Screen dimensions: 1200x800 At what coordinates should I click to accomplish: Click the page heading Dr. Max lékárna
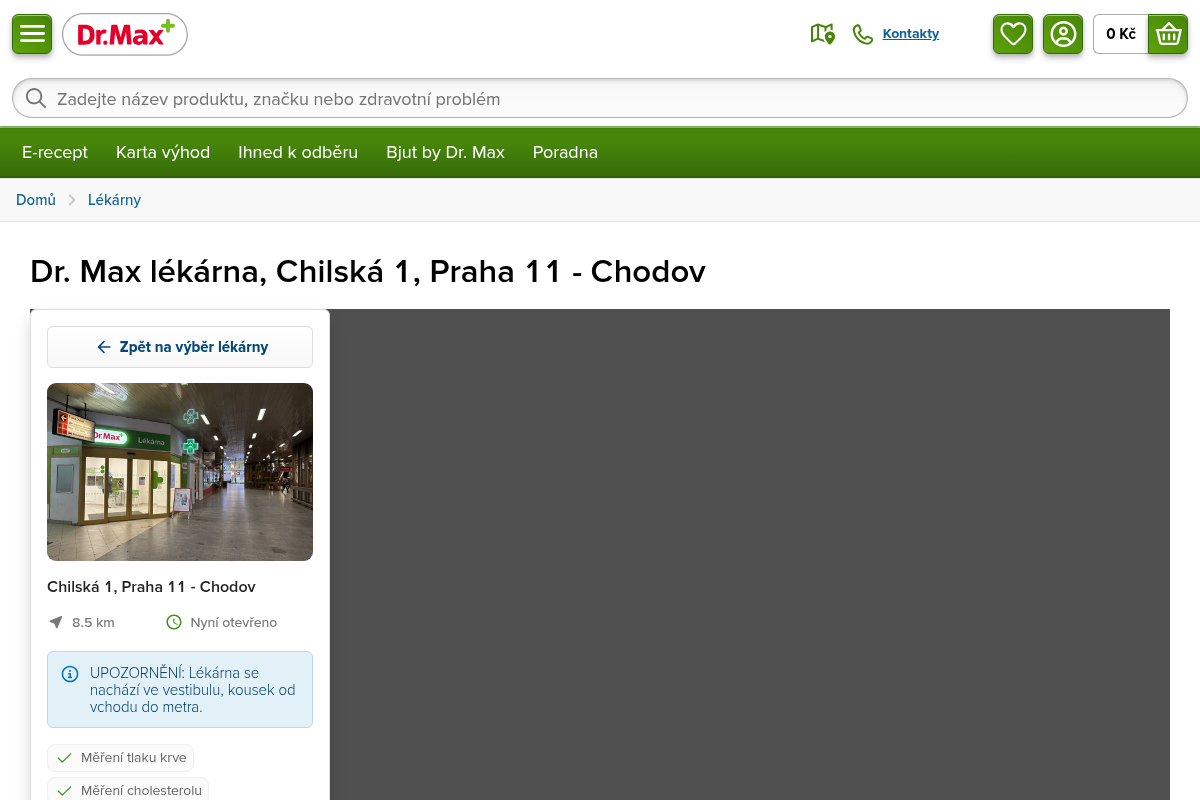(x=368, y=271)
